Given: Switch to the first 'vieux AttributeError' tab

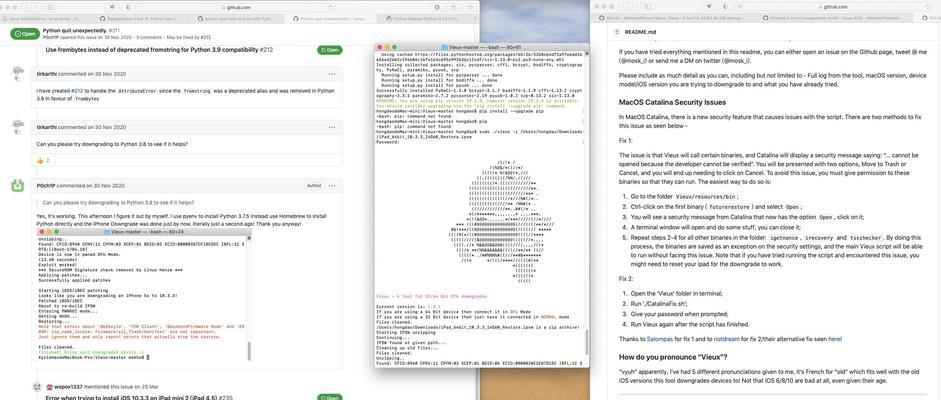Looking at the screenshot, I should pyautogui.click(x=47, y=19).
